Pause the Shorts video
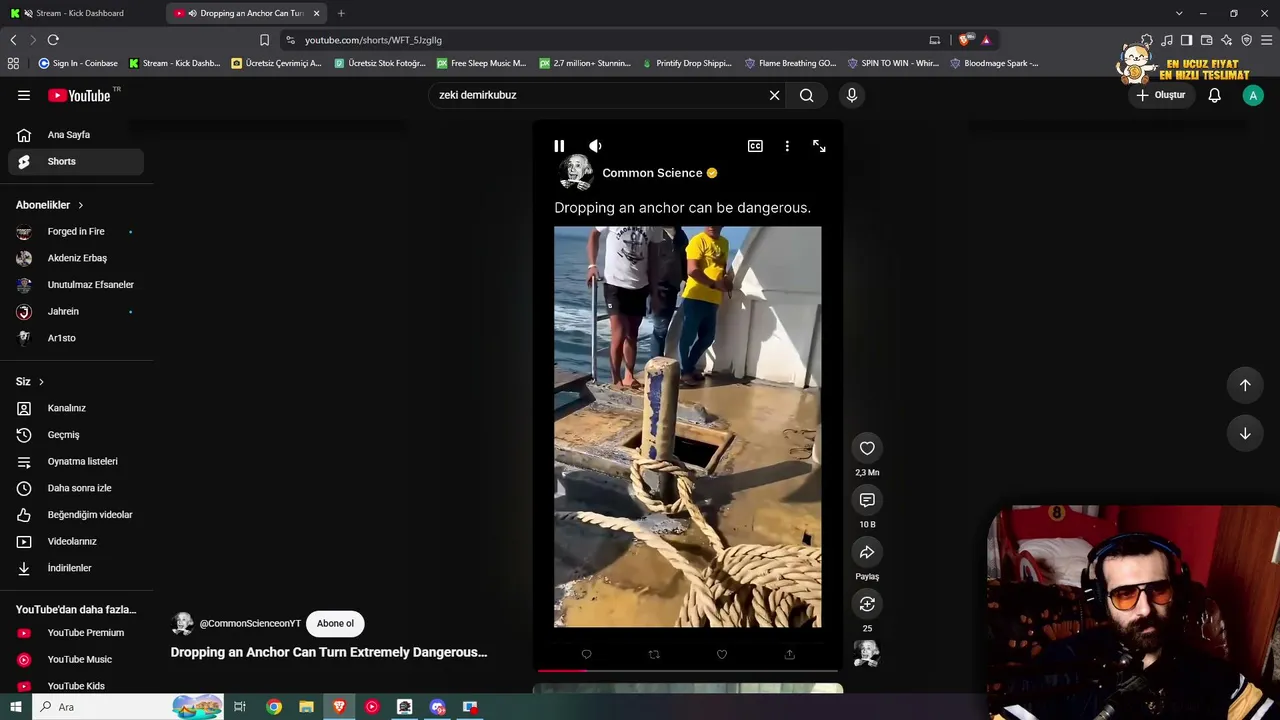This screenshot has height=720, width=1280. tap(559, 146)
